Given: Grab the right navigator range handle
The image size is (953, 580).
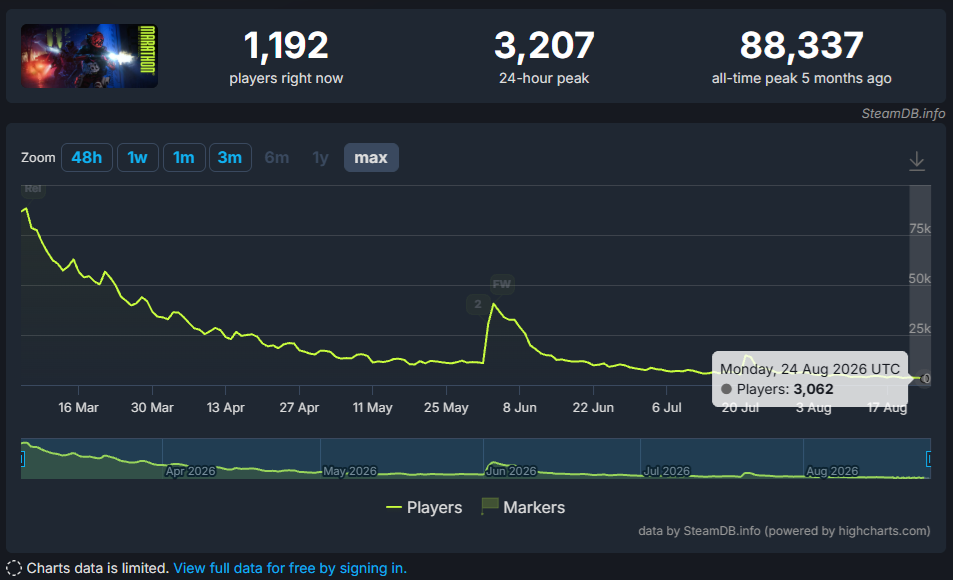Looking at the screenshot, I should [929, 458].
